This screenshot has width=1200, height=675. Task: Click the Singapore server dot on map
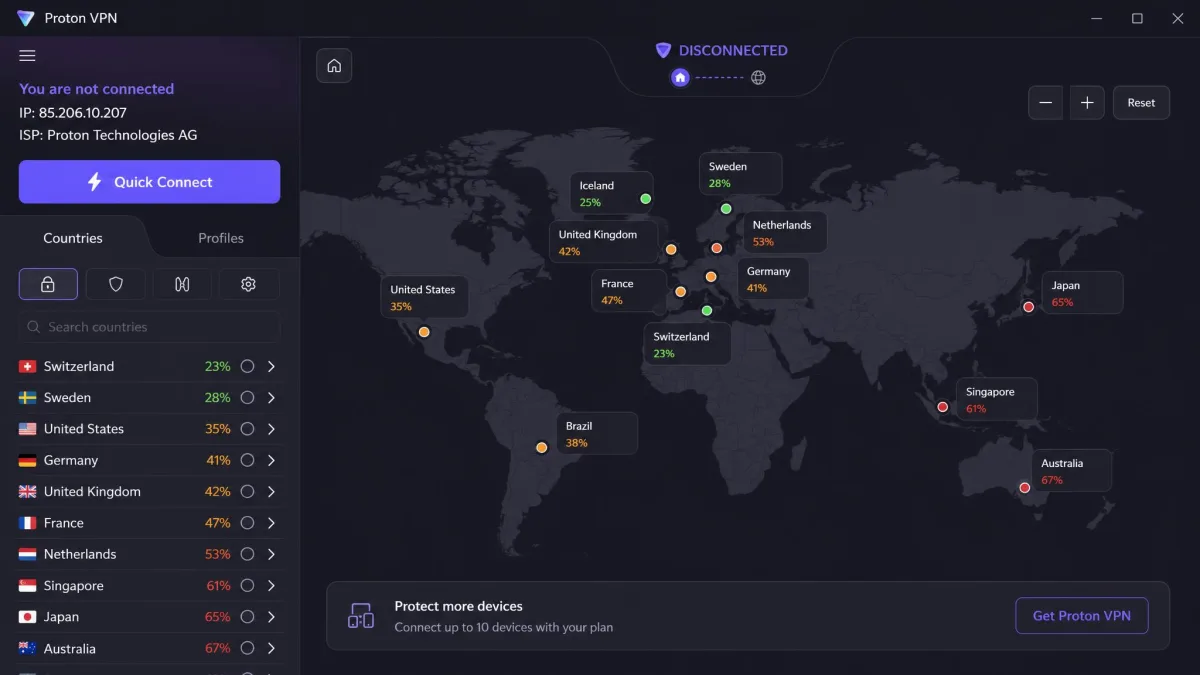point(942,407)
